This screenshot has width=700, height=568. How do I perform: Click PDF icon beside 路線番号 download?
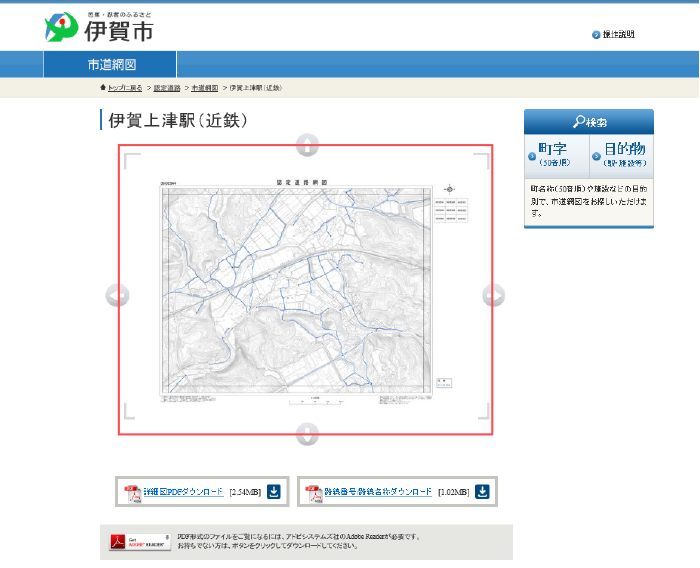click(314, 493)
